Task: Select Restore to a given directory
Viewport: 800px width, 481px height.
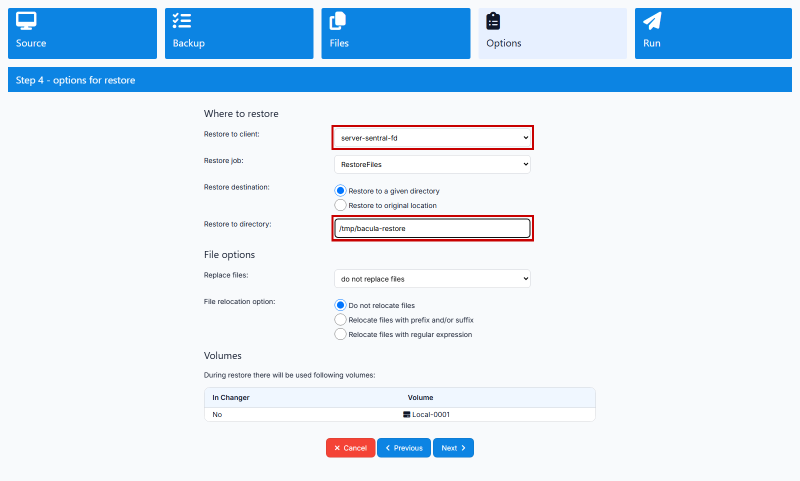Action: tap(340, 191)
